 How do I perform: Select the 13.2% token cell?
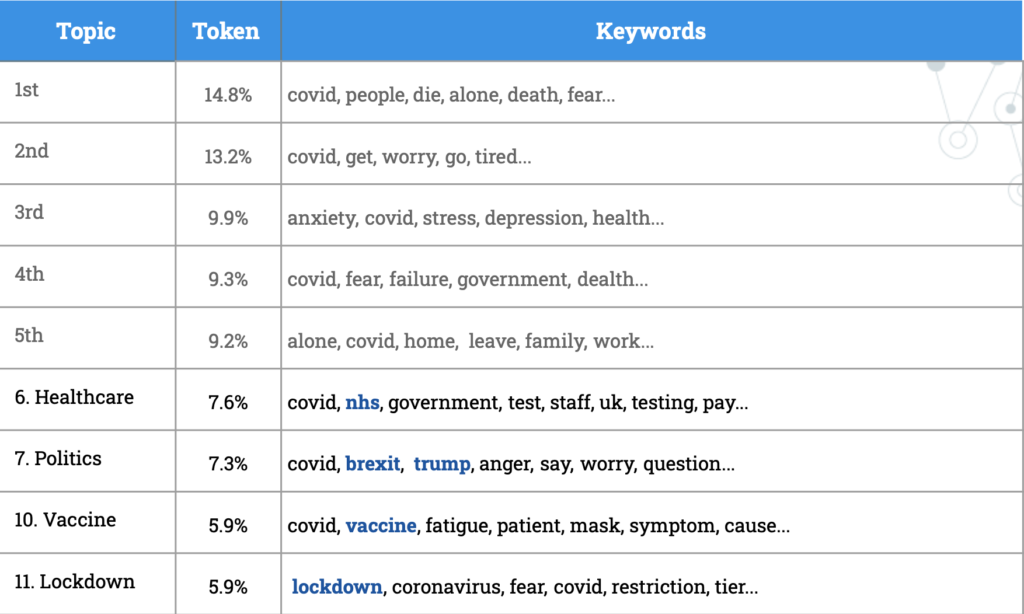click(228, 157)
